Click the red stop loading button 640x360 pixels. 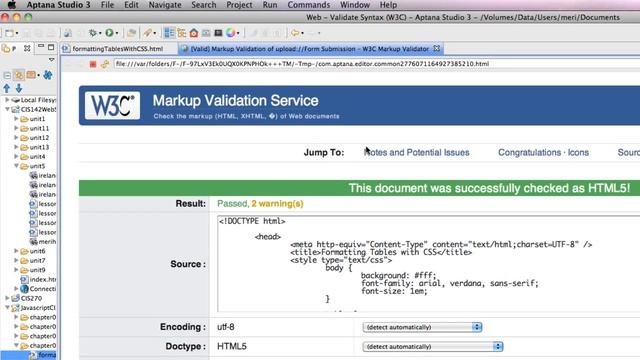[x=93, y=64]
